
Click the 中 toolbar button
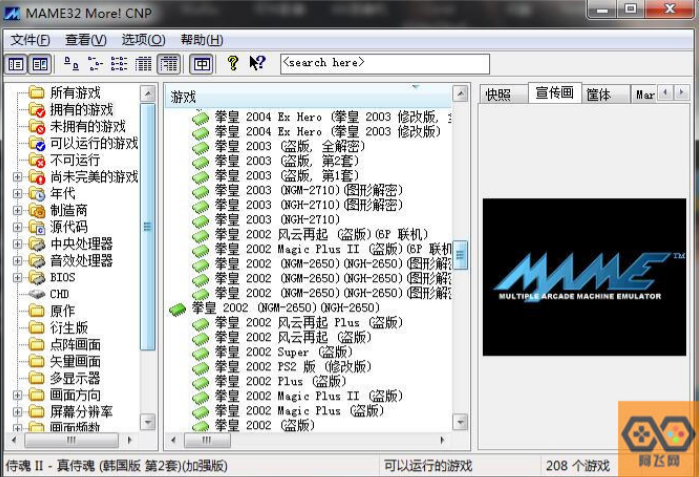(201, 64)
